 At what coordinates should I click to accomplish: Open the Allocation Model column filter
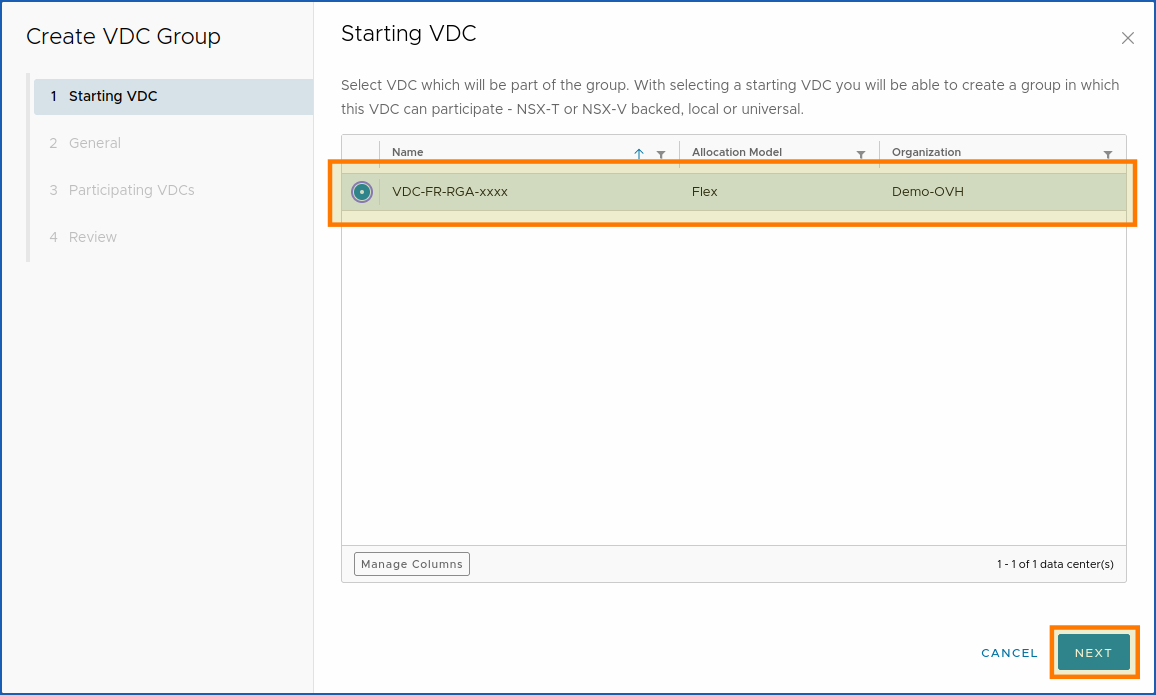coord(861,152)
